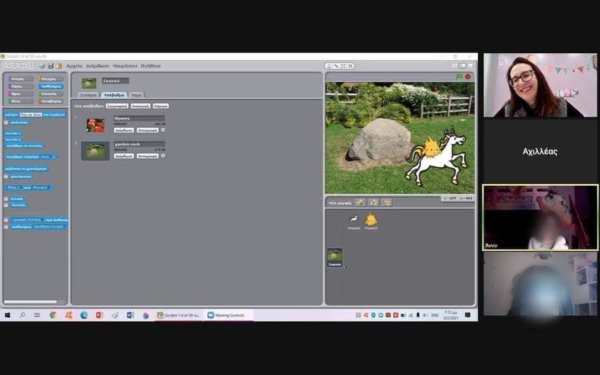Click the surprise sprite icon
This screenshot has height=375, width=600.
point(387,202)
